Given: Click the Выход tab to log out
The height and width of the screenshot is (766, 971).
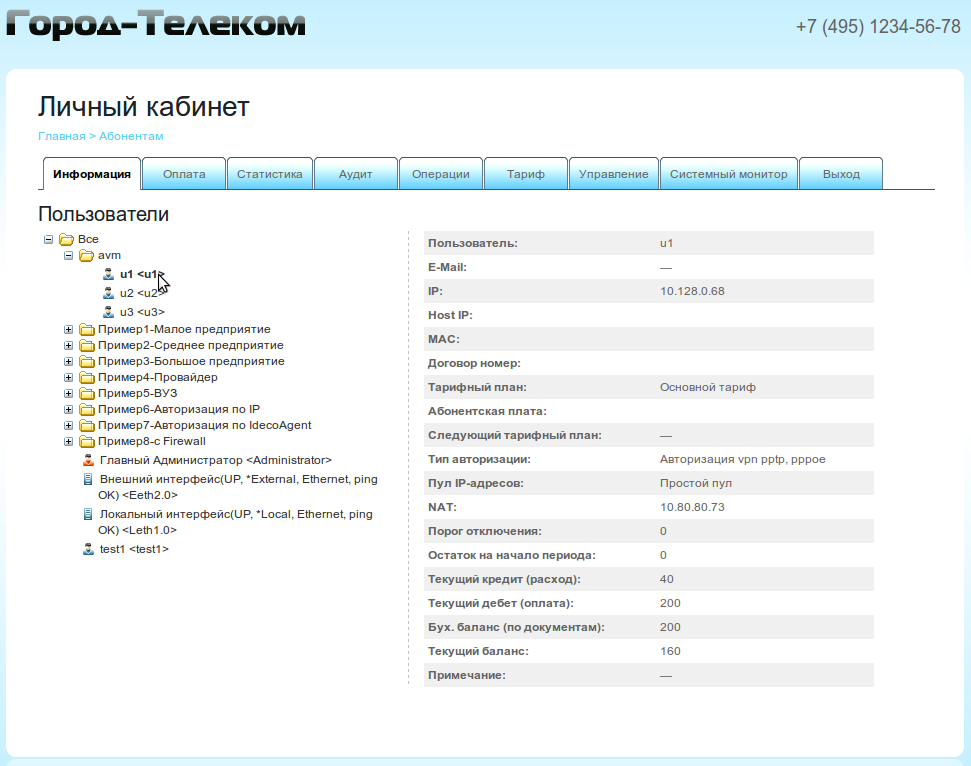Looking at the screenshot, I should click(841, 174).
